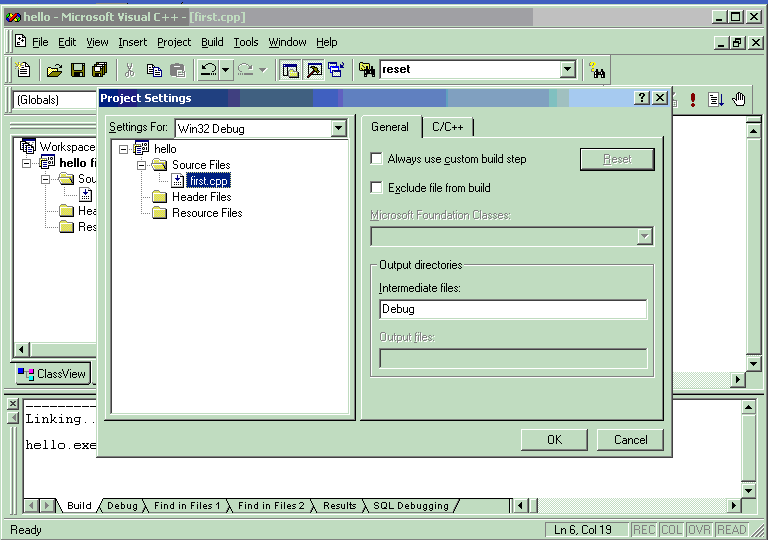Click the Copy toolbar icon
The width and height of the screenshot is (768, 540).
pos(154,70)
